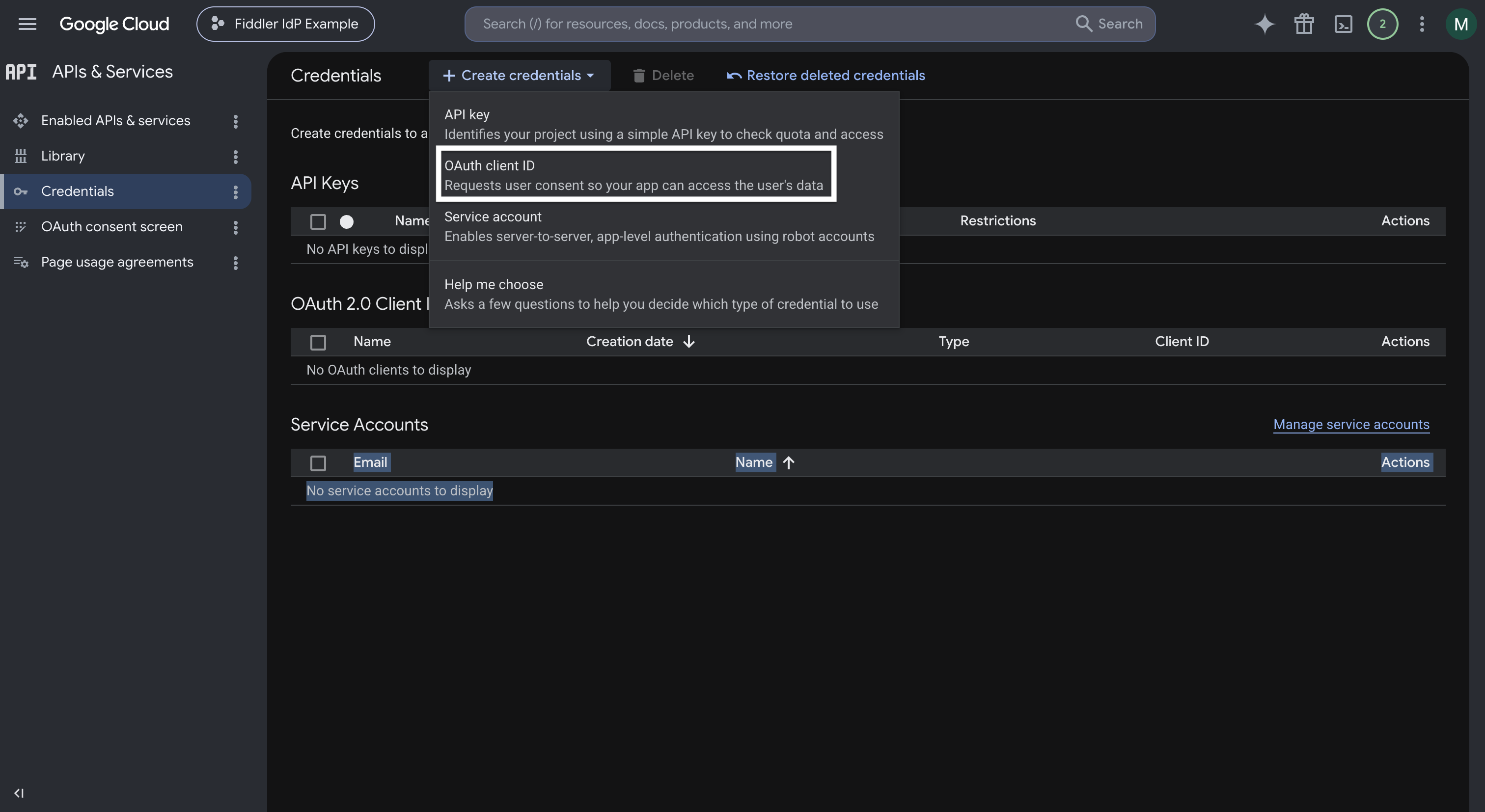Screen dimensions: 1485x812
Task: Click the Client ID column header
Action: point(1182,341)
